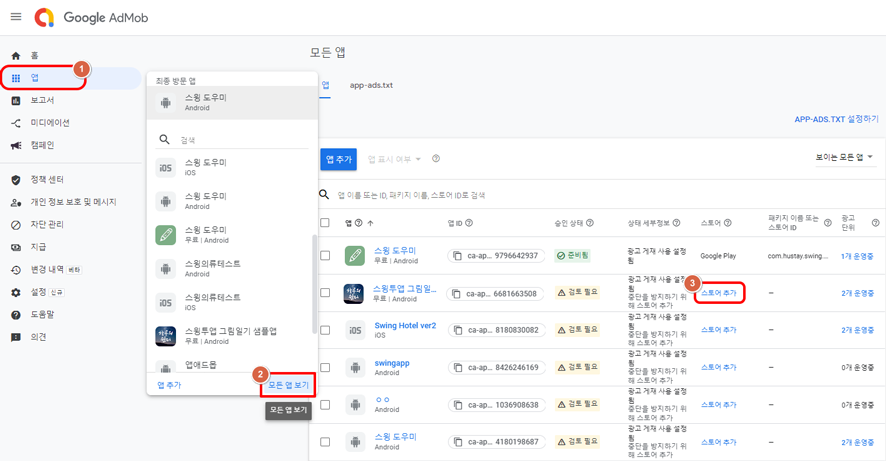
Task: Sort the list by 앱 column arrow
Action: coord(370,223)
